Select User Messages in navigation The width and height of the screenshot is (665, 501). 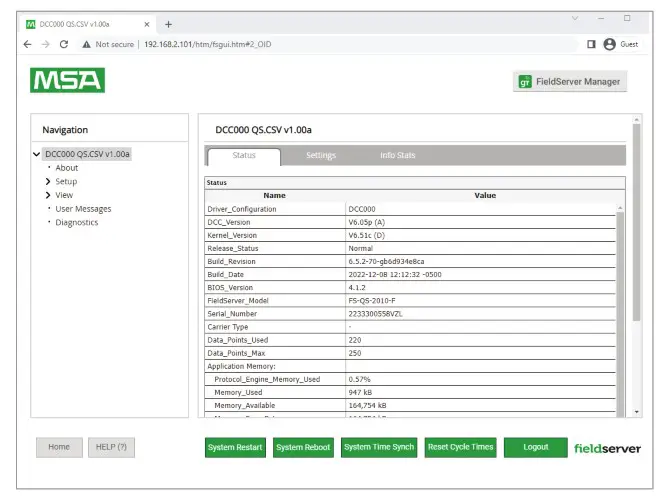click(x=83, y=209)
